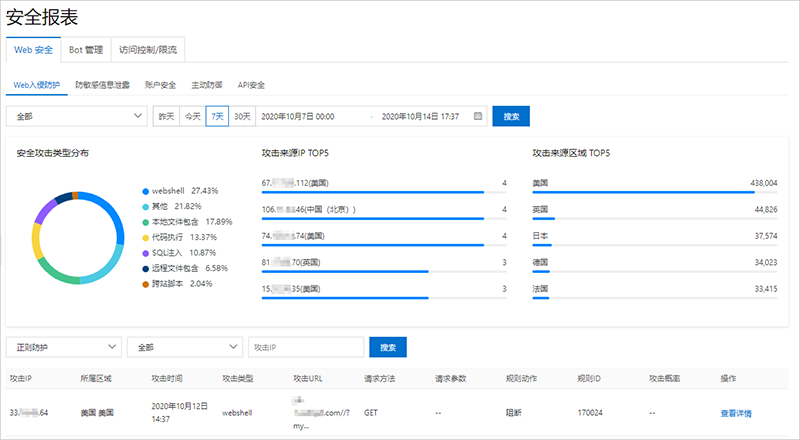
Task: Click the SQL注入 purple legend dot
Action: (145, 253)
